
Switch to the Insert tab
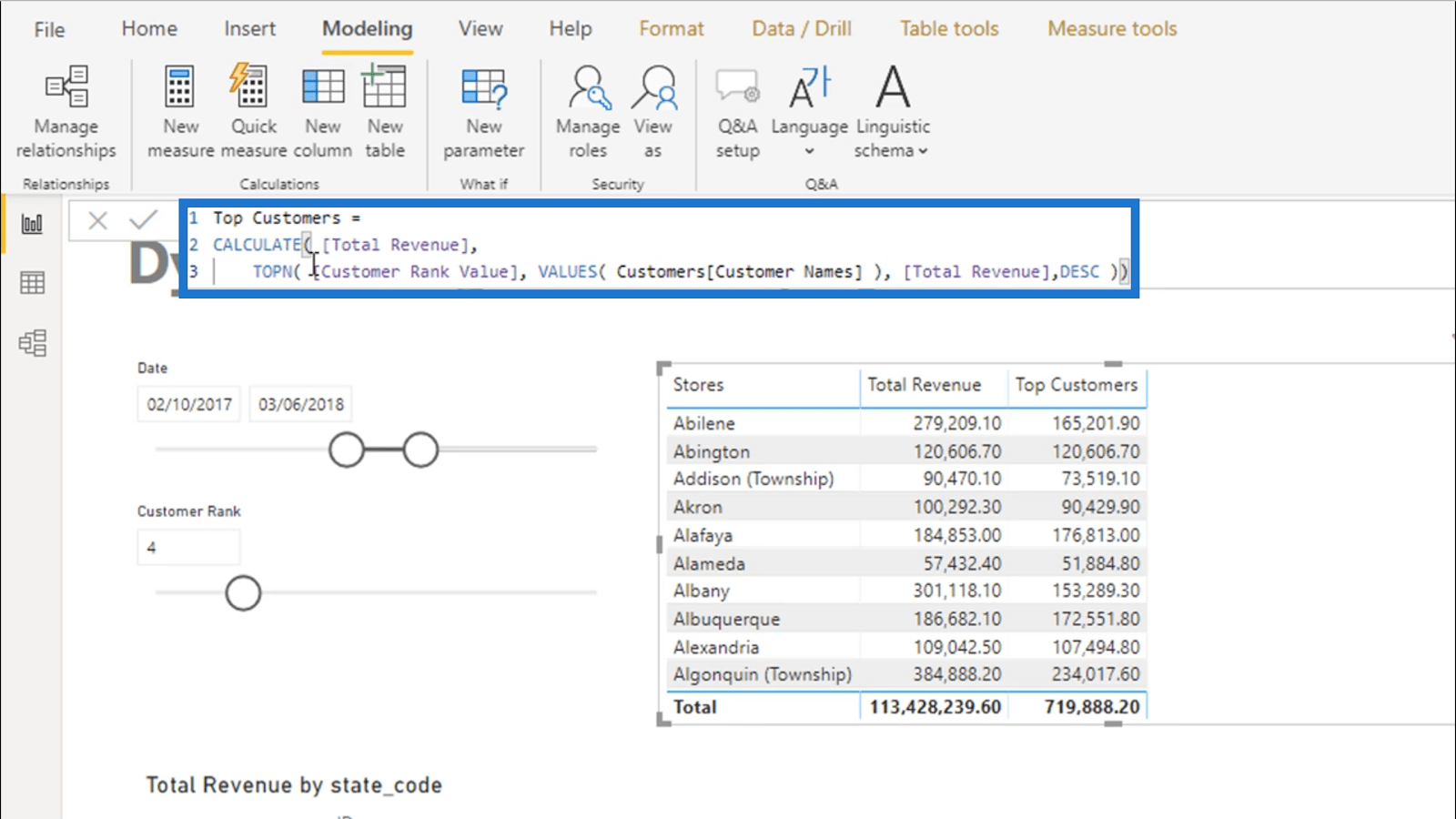click(x=249, y=28)
